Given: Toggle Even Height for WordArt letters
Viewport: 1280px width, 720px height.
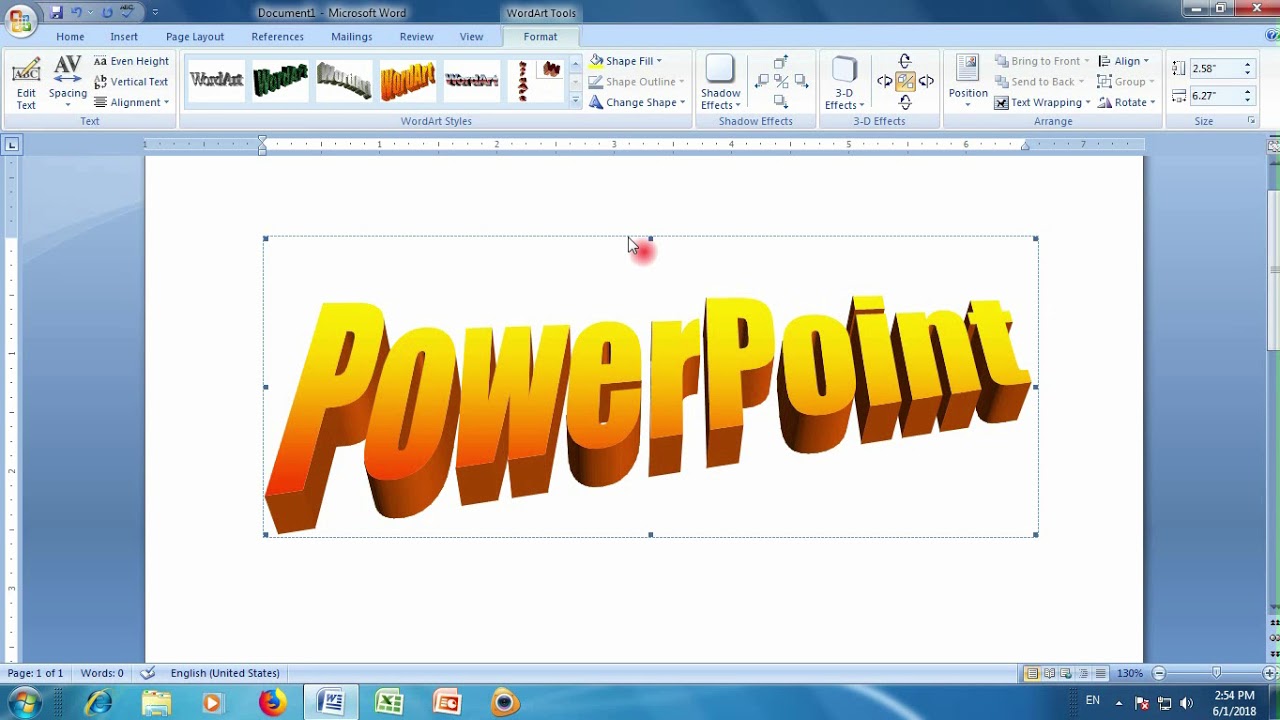Looking at the screenshot, I should click(x=131, y=61).
